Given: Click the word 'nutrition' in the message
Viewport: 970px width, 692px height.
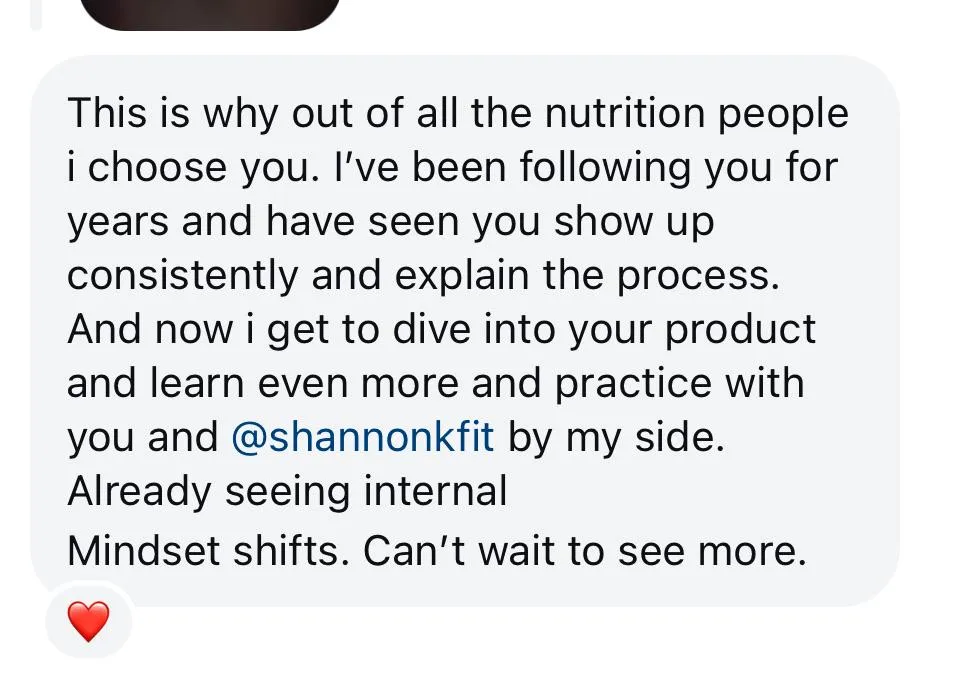Looking at the screenshot, I should click(x=624, y=113).
